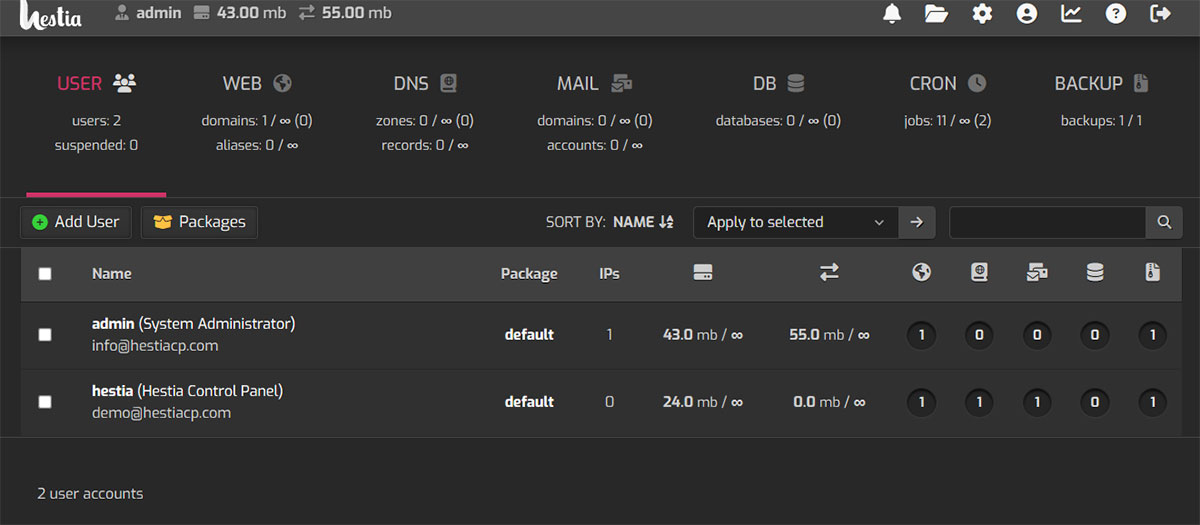Click the logout icon
The height and width of the screenshot is (525, 1200).
[x=1160, y=14]
